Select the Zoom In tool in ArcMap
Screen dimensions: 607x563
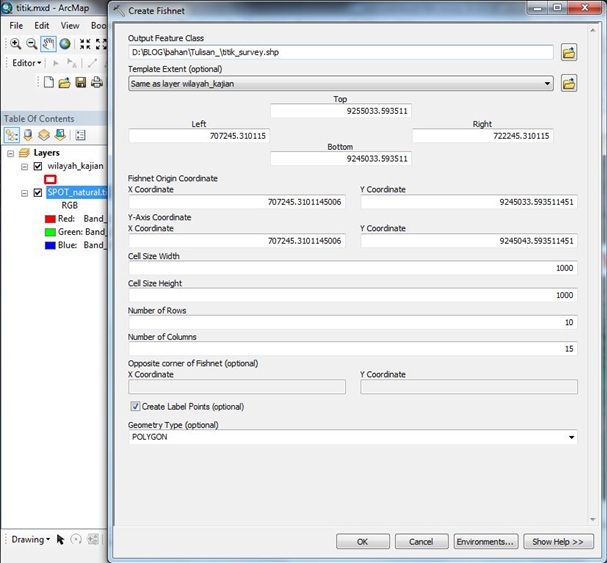pos(15,44)
